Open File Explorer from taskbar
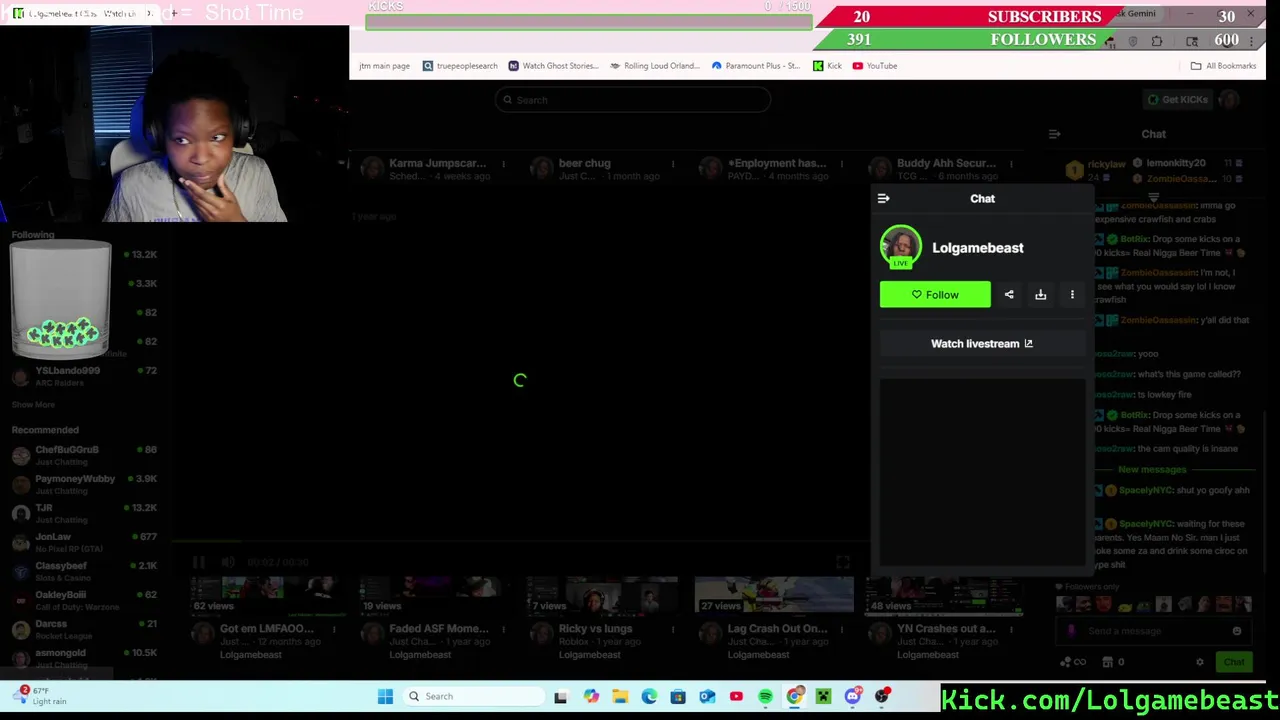 (620, 696)
